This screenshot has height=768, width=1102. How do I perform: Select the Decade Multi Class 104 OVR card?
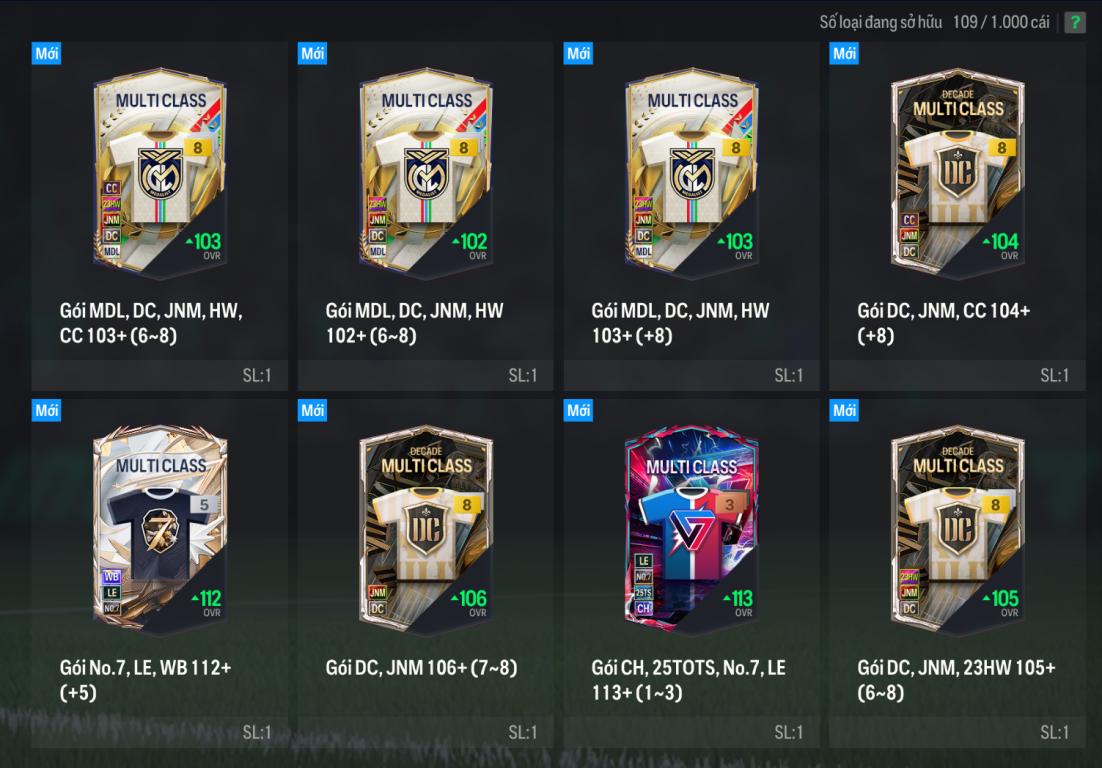click(x=957, y=174)
